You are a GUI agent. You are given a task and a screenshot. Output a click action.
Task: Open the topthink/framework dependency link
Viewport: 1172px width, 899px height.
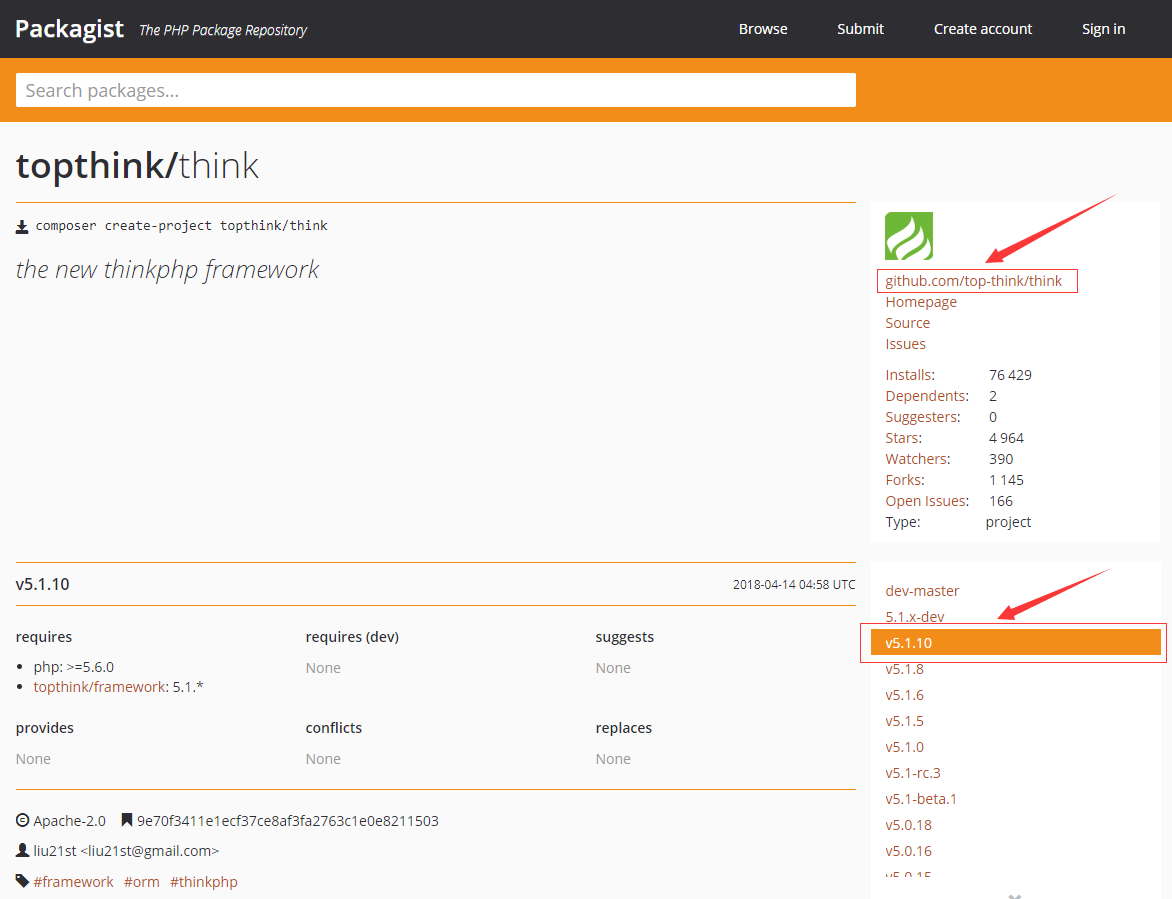click(x=99, y=687)
